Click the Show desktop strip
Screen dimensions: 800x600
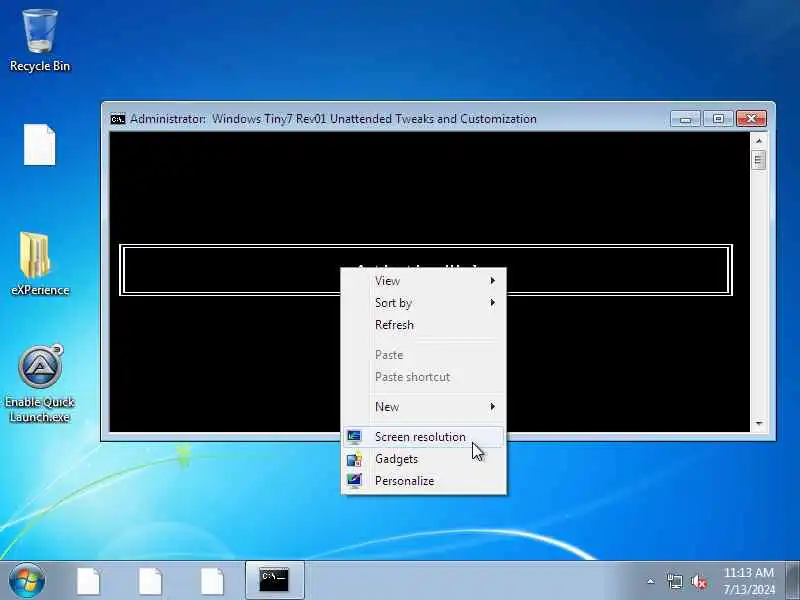tap(793, 581)
